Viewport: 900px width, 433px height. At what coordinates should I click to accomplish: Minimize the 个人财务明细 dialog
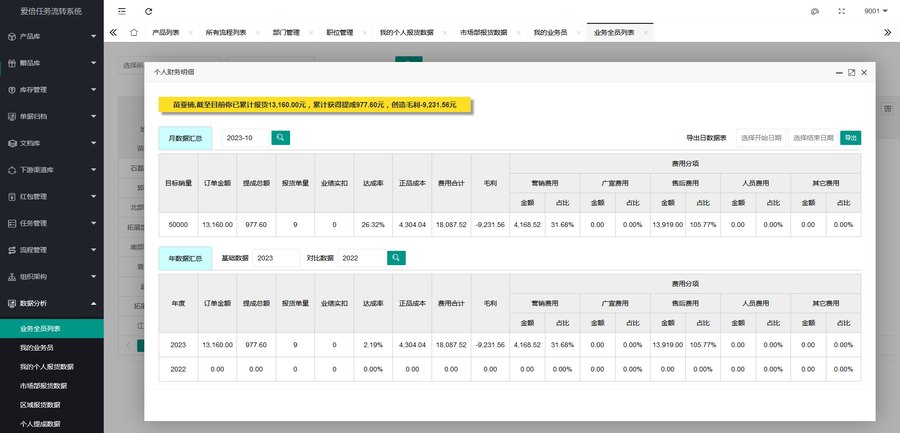tap(839, 72)
